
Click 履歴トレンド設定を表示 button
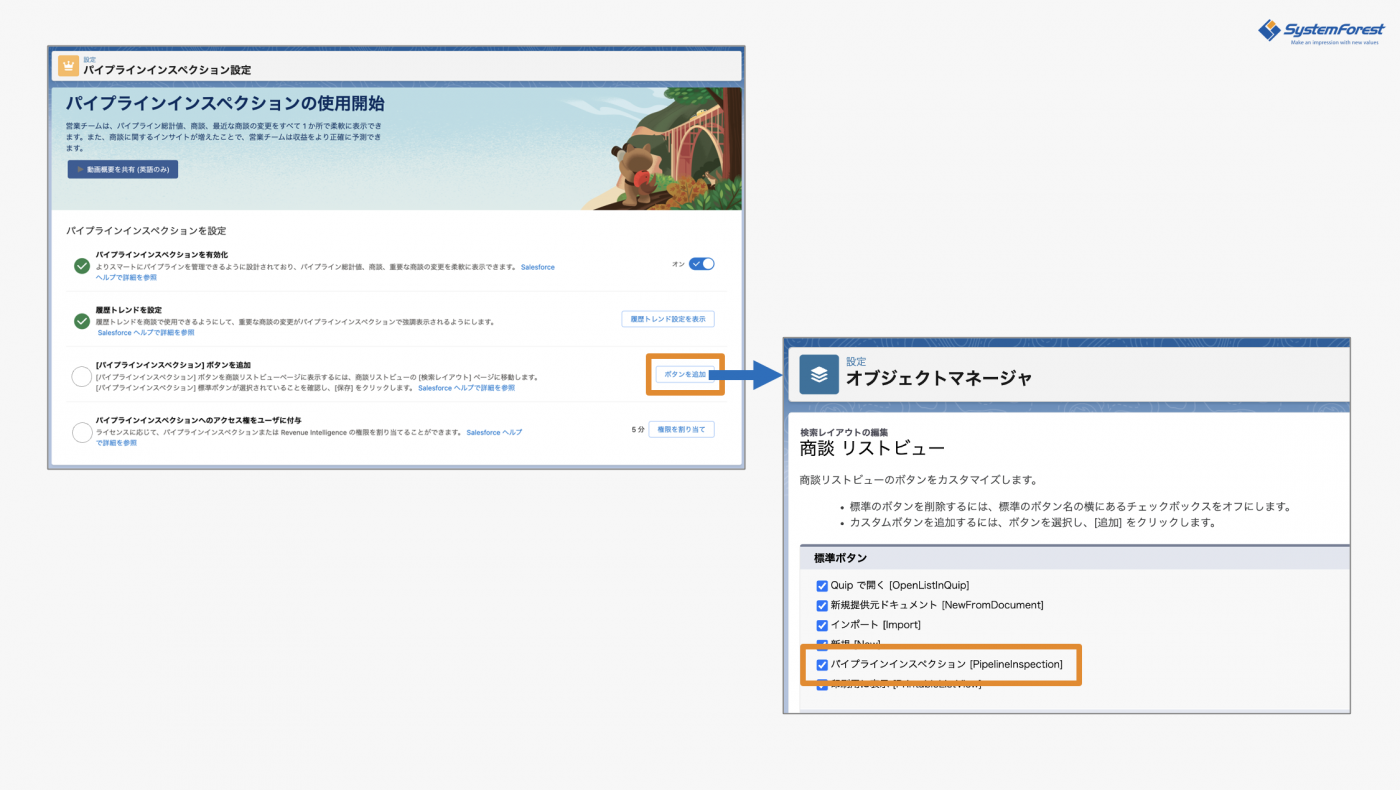[668, 319]
